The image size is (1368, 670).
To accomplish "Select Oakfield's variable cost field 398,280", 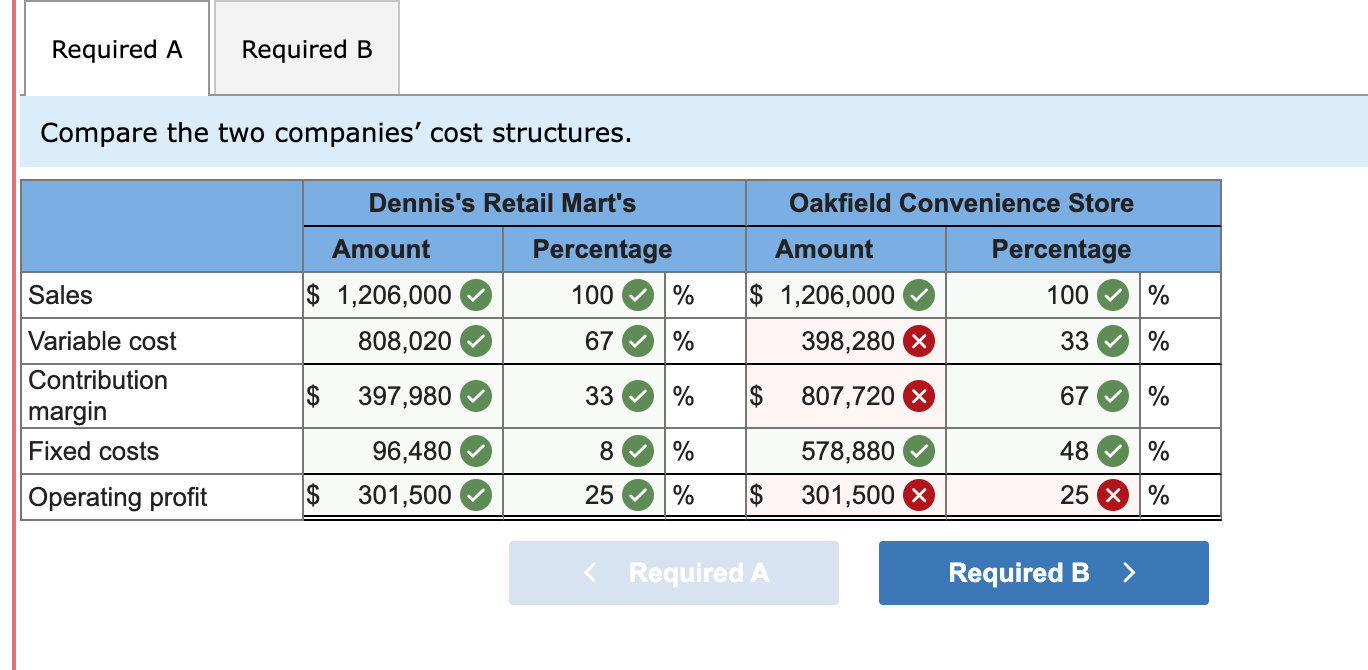I will pyautogui.click(x=845, y=341).
